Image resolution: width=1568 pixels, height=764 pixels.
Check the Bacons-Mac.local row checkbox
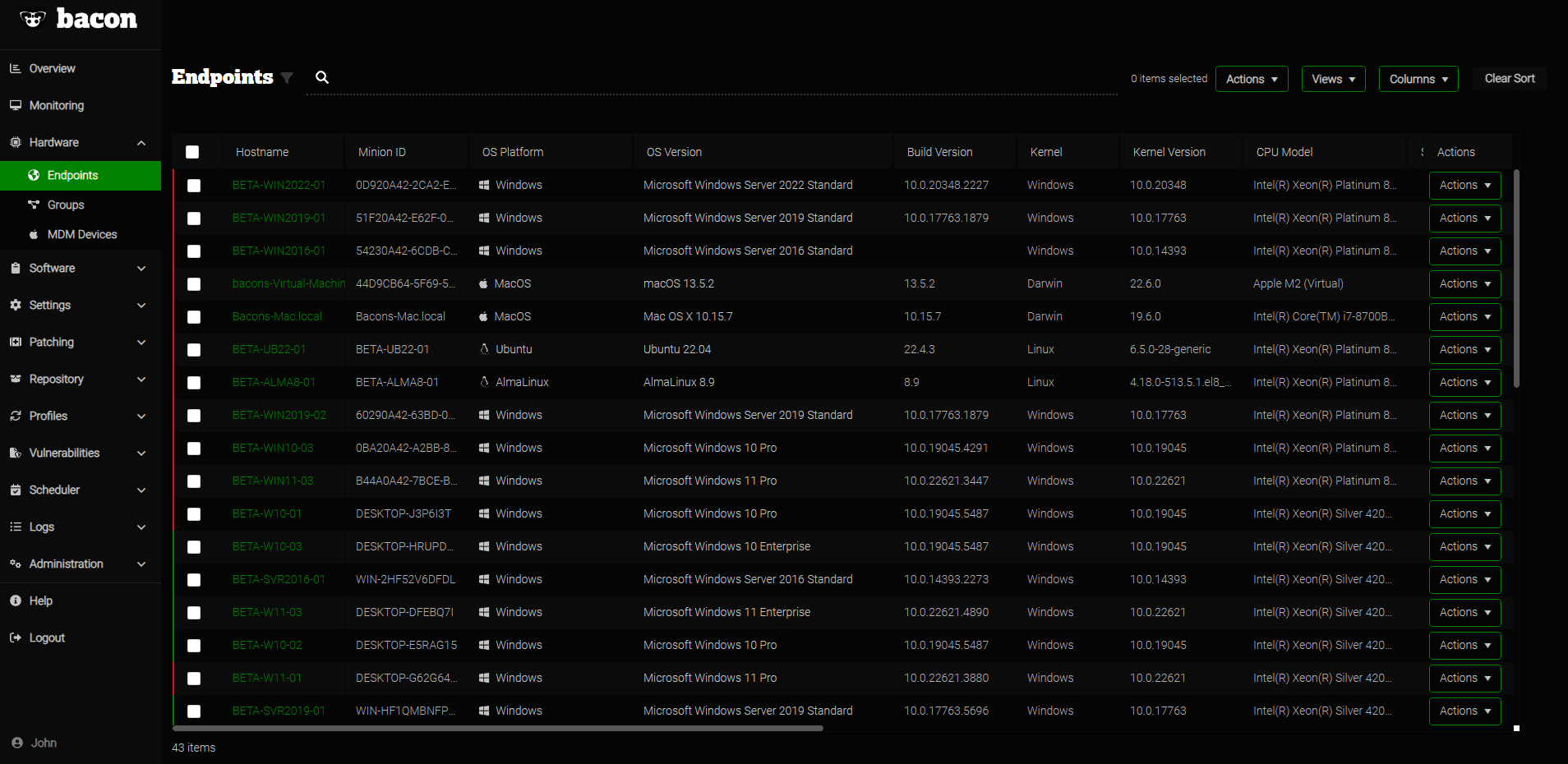pos(194,317)
